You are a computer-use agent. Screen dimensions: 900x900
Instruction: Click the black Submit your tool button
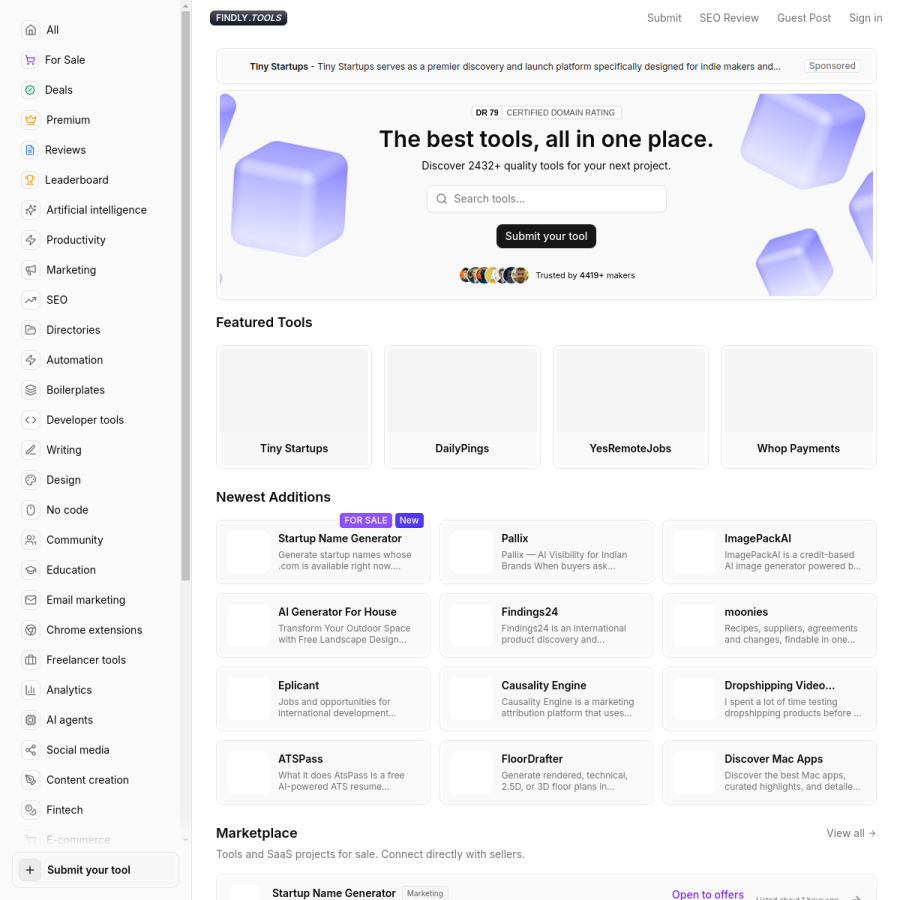tap(546, 236)
